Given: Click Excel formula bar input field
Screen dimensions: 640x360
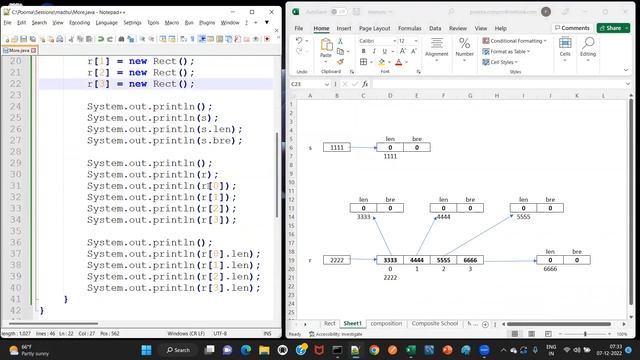Looking at the screenshot, I should pyautogui.click(x=498, y=84).
